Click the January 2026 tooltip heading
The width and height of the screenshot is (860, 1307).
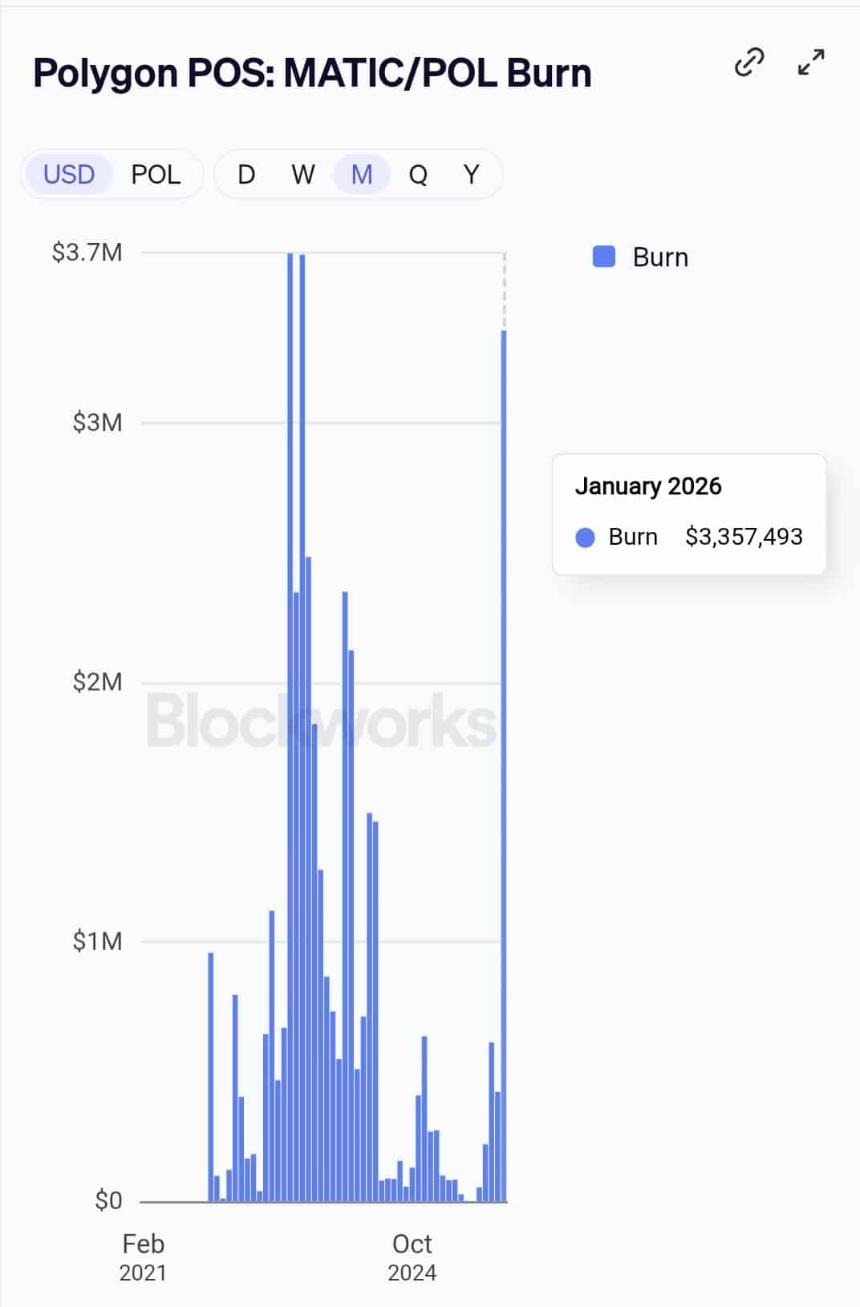point(648,487)
